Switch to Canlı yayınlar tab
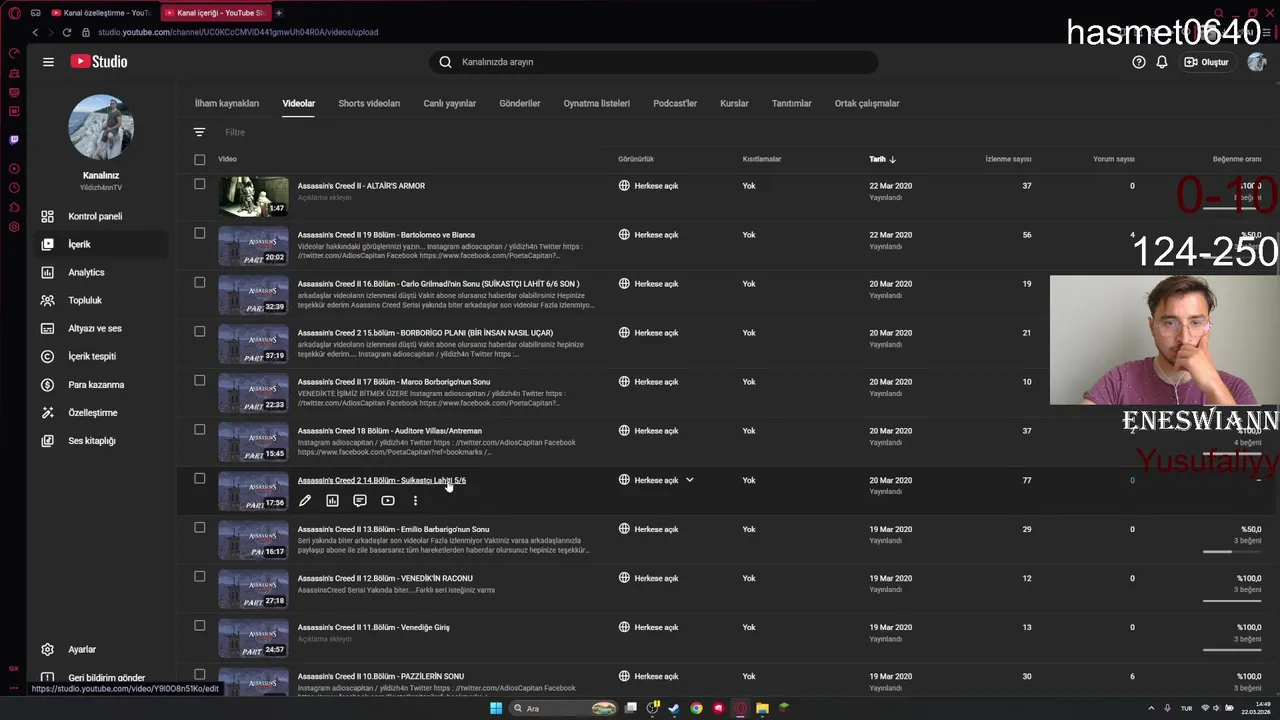 tap(450, 103)
